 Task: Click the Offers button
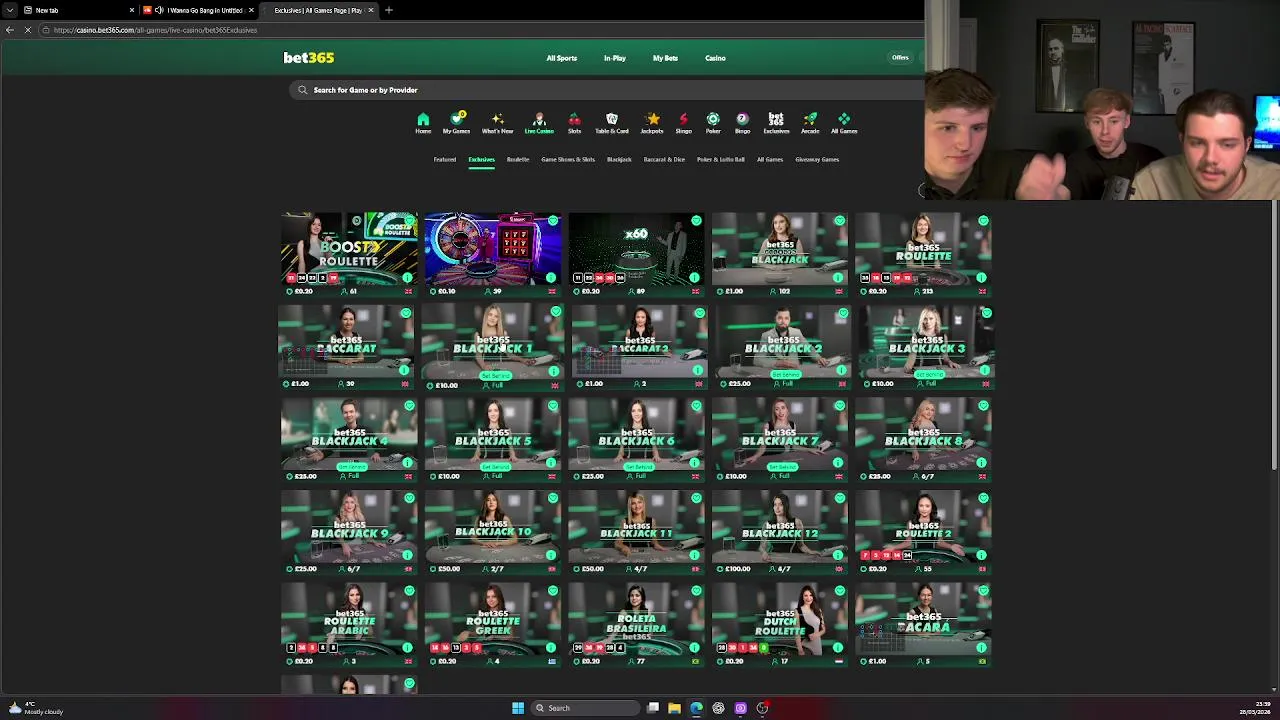pyautogui.click(x=900, y=58)
